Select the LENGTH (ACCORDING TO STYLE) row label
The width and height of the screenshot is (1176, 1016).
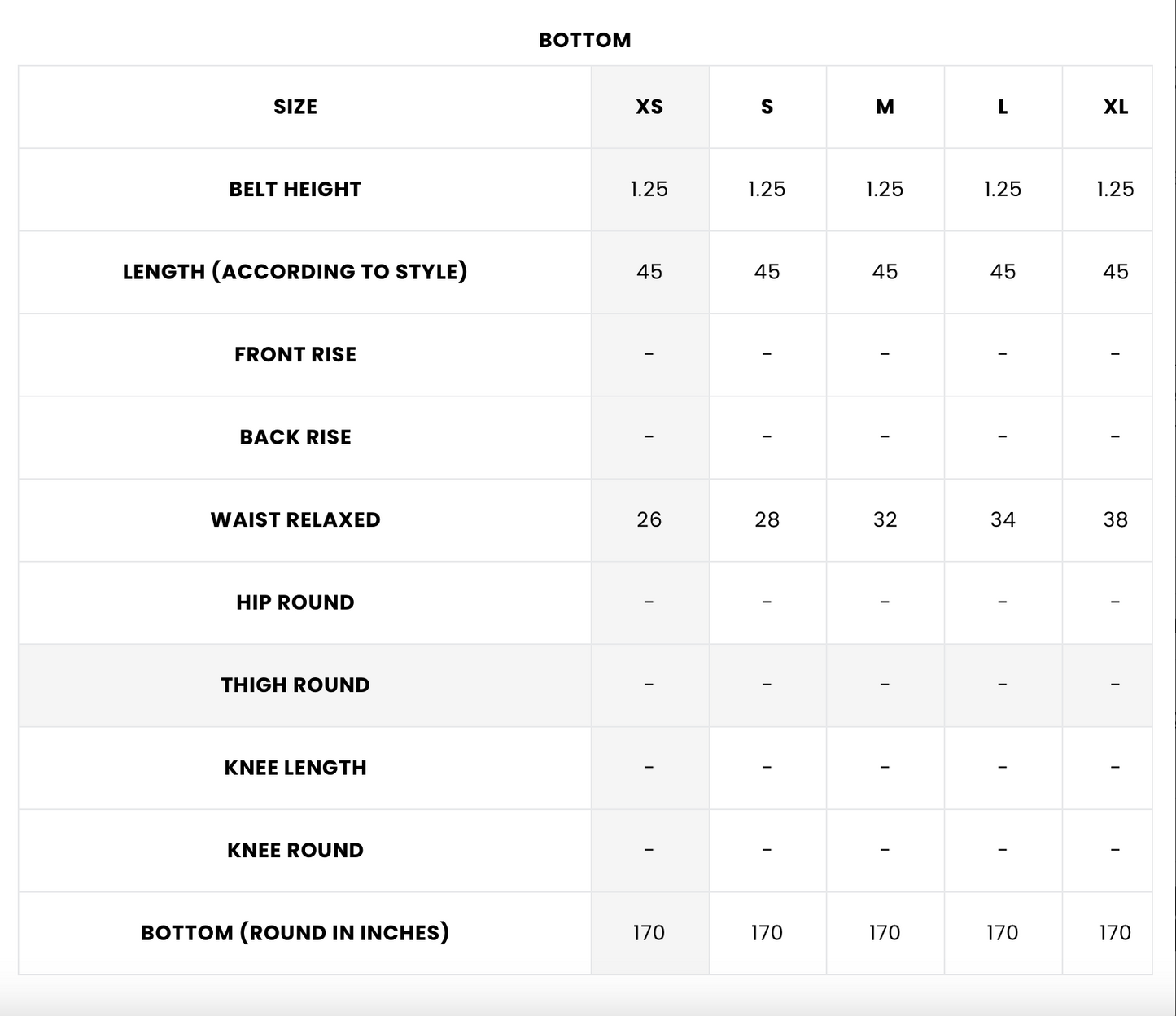295,272
